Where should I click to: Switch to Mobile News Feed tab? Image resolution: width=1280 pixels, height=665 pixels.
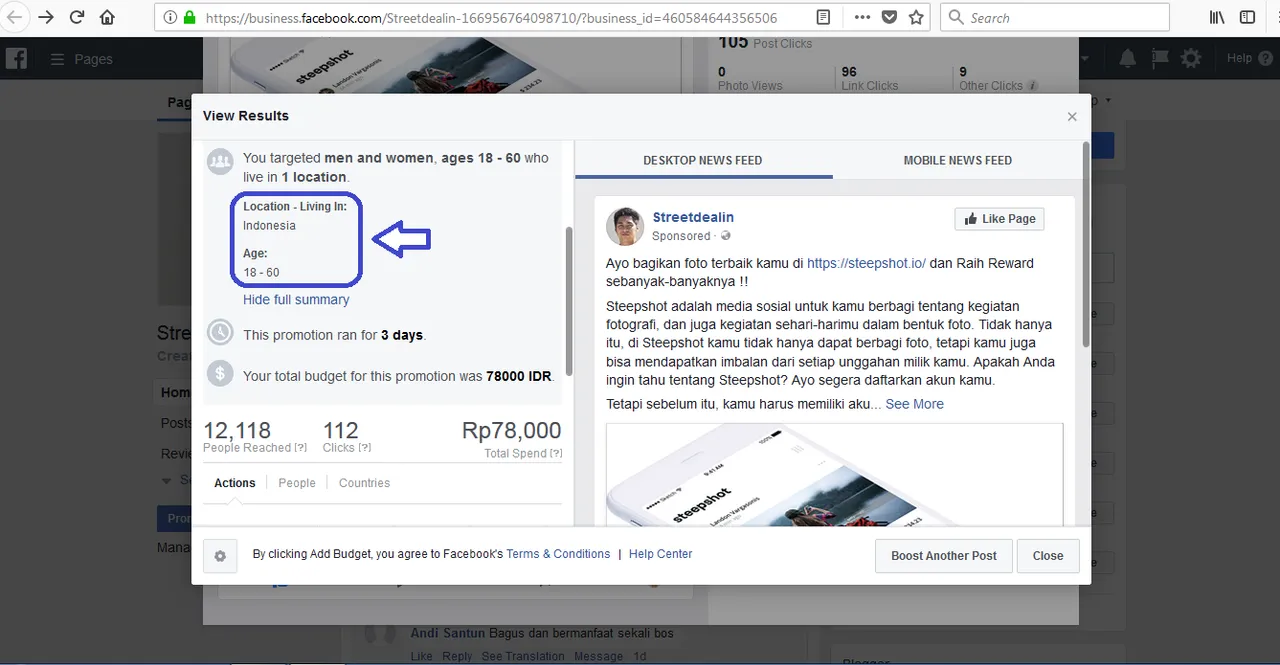pos(958,160)
